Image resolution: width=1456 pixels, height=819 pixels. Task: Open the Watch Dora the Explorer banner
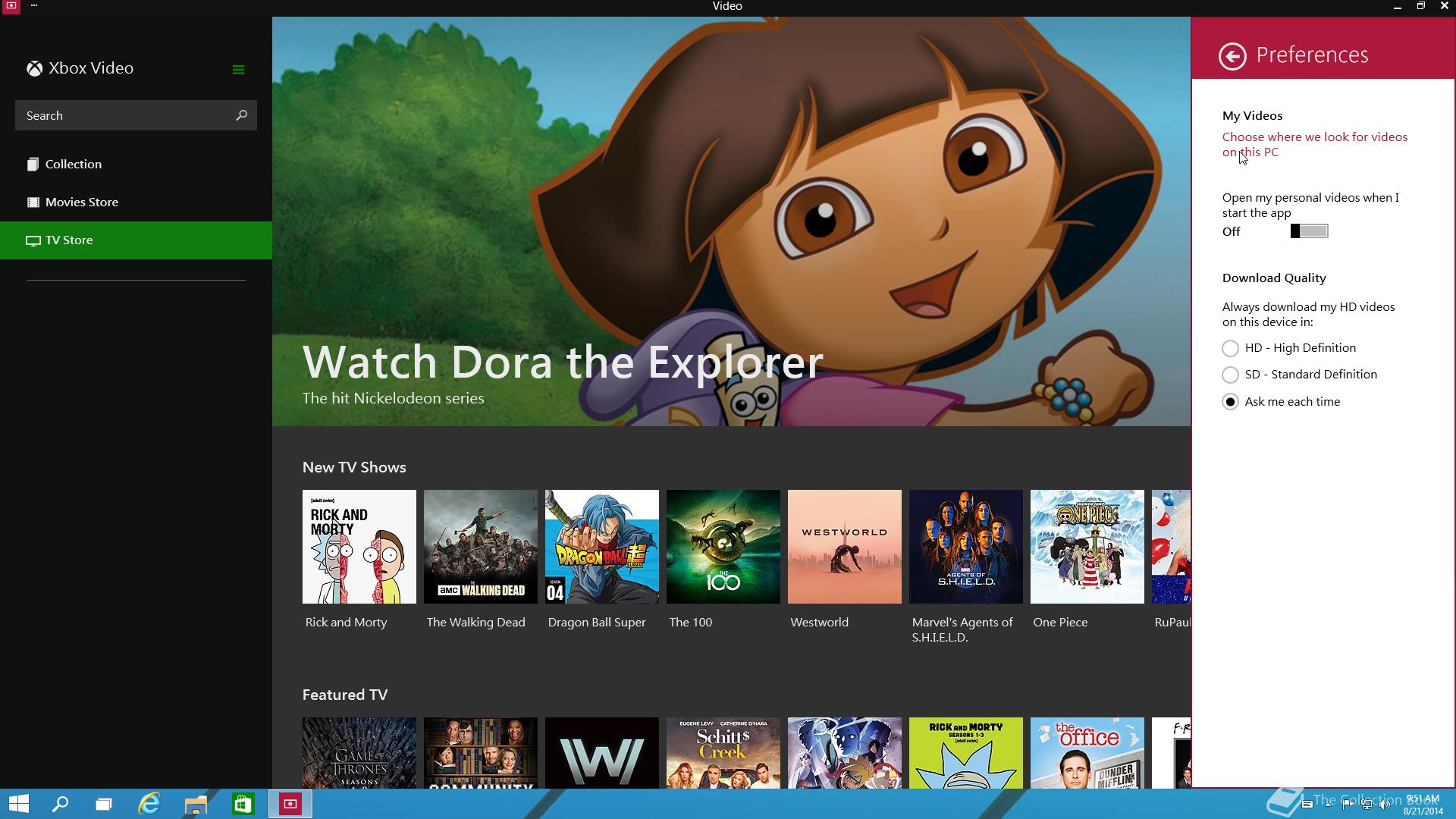pyautogui.click(x=731, y=221)
